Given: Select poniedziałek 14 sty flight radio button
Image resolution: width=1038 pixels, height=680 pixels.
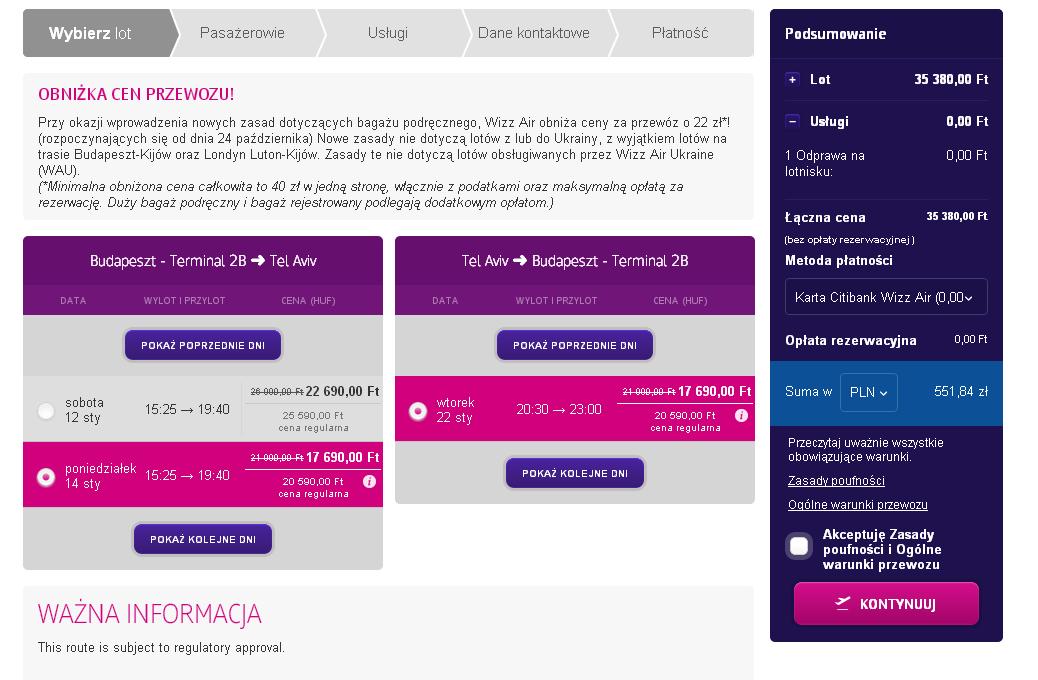Looking at the screenshot, I should (x=46, y=476).
